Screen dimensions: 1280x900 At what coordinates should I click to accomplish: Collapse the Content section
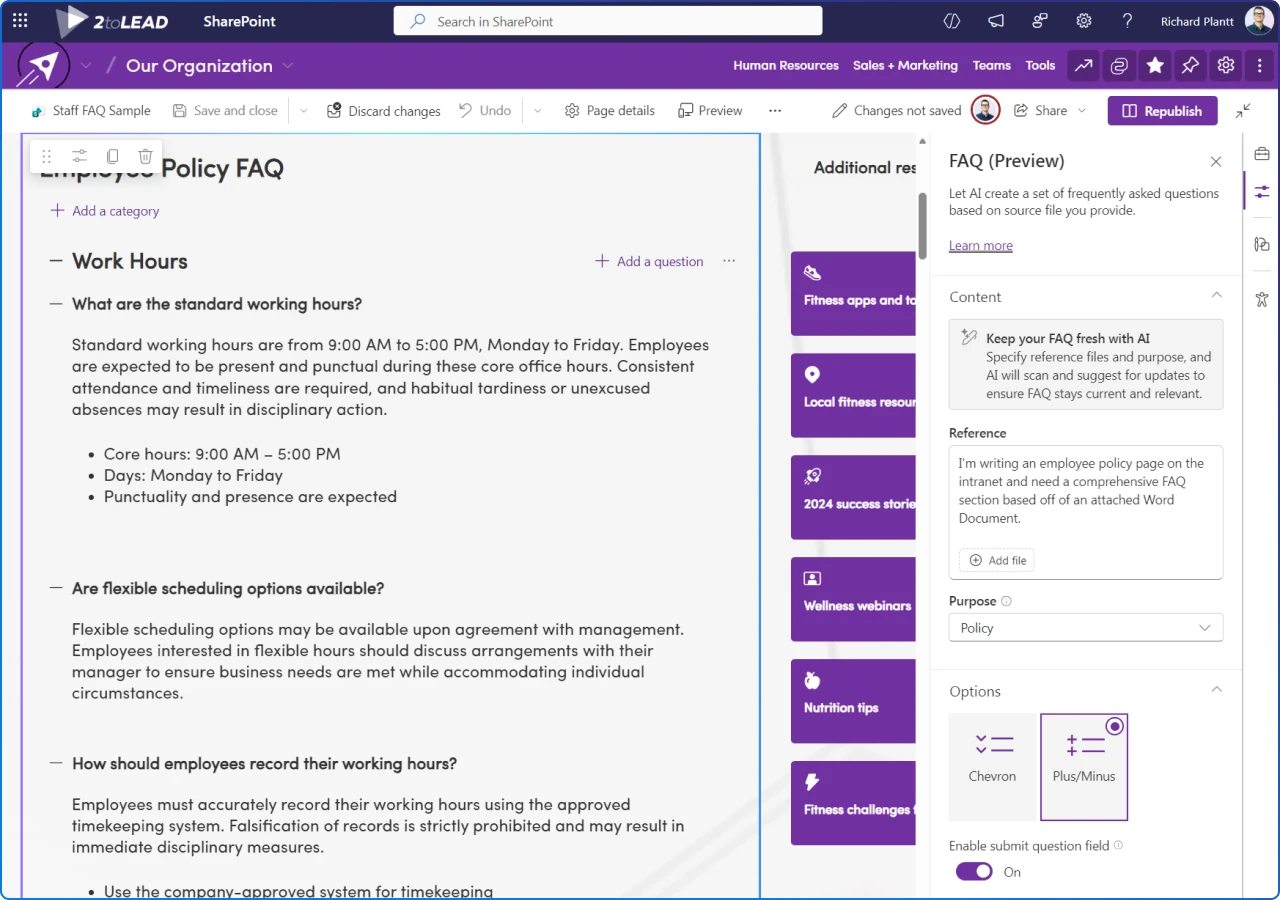pyautogui.click(x=1216, y=295)
